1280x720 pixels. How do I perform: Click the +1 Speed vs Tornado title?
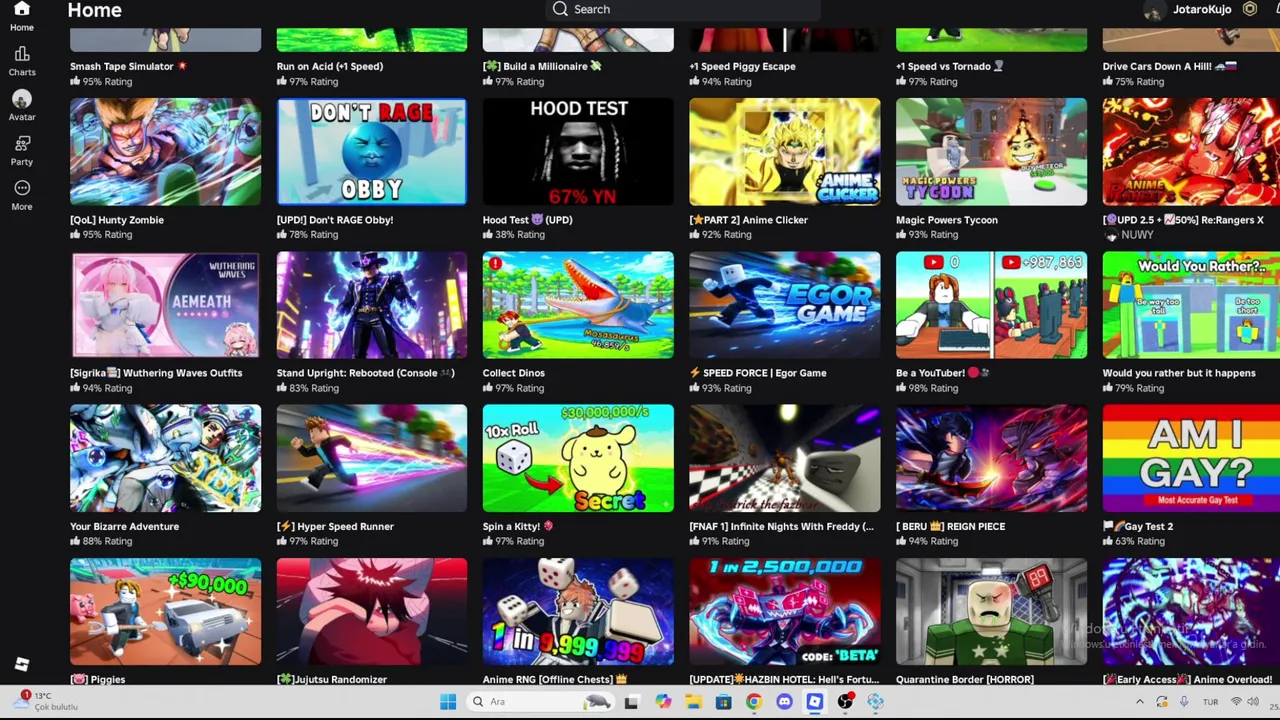pyautogui.click(x=950, y=66)
